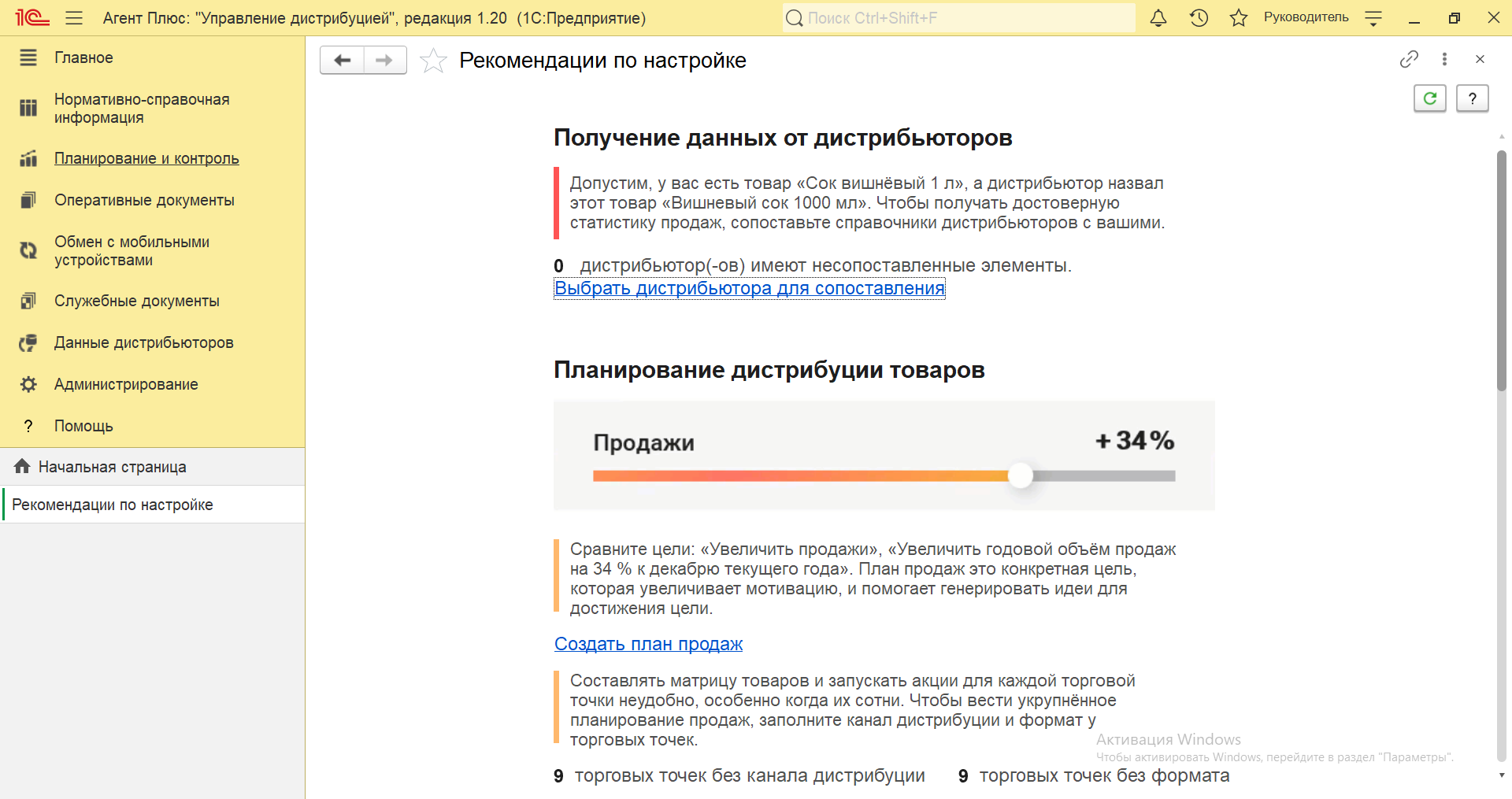Open history clock icon
This screenshot has height=799, width=1512.
pos(1199,17)
